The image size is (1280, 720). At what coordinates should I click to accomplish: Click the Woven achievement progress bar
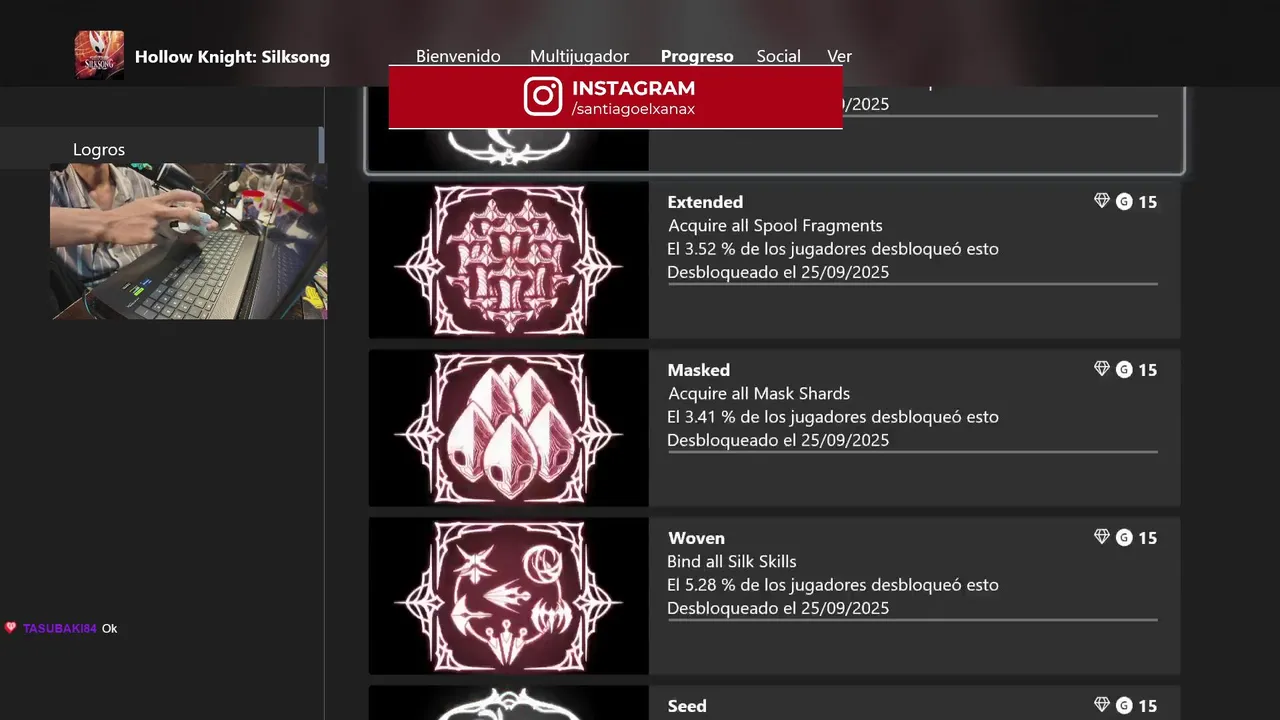point(912,620)
